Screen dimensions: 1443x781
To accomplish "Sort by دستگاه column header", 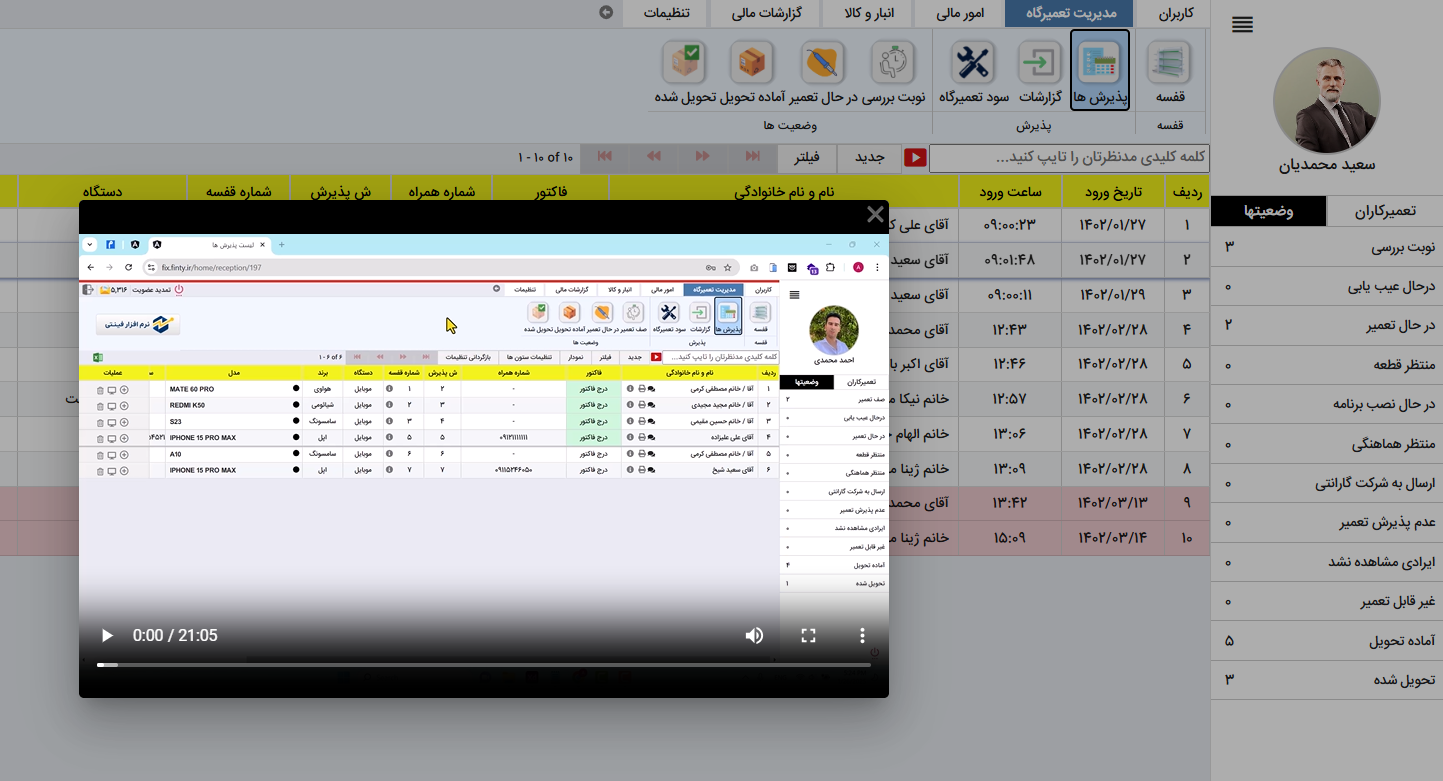I will point(104,191).
